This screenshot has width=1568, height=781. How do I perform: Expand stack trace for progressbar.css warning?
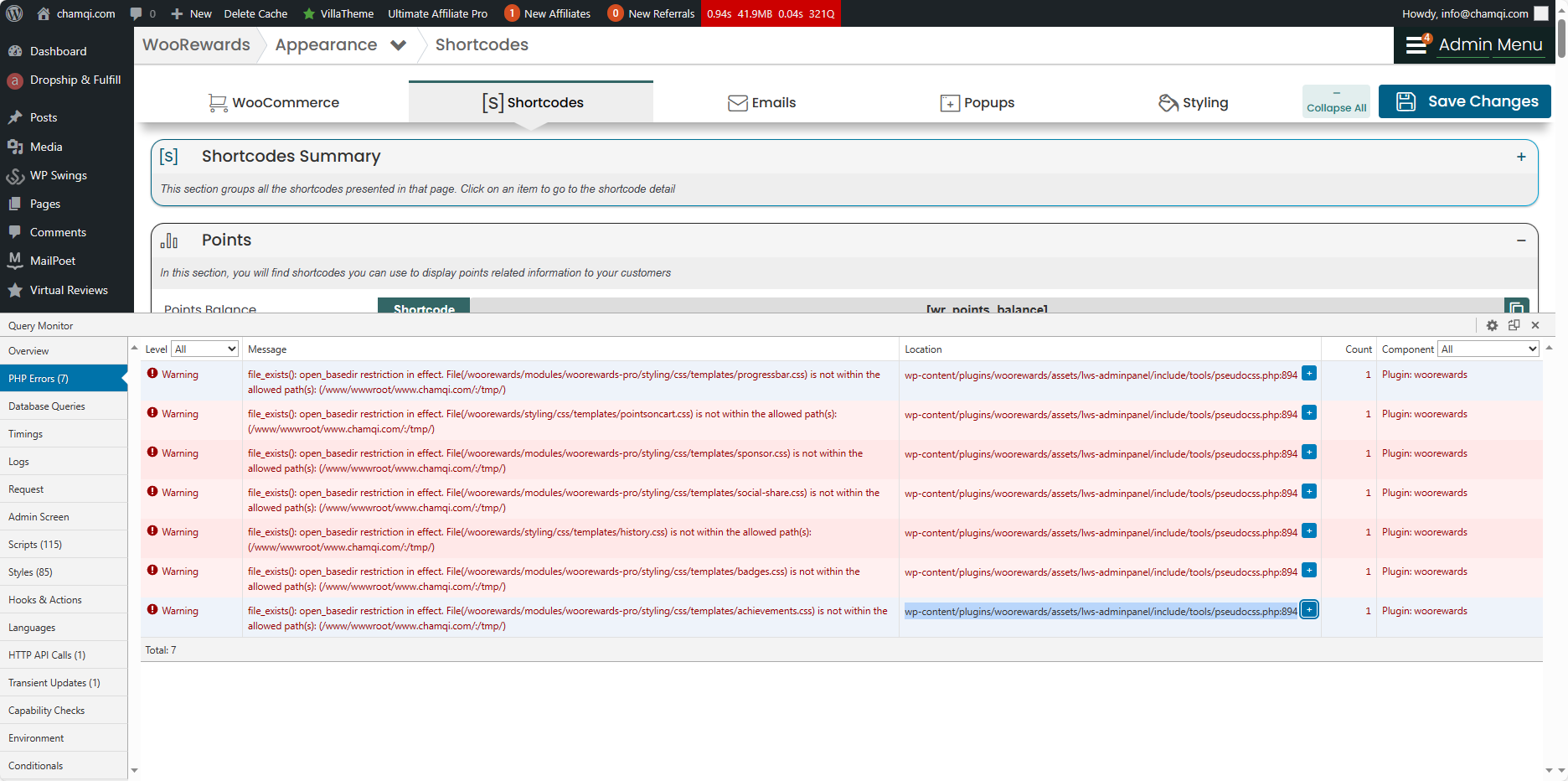(x=1309, y=374)
